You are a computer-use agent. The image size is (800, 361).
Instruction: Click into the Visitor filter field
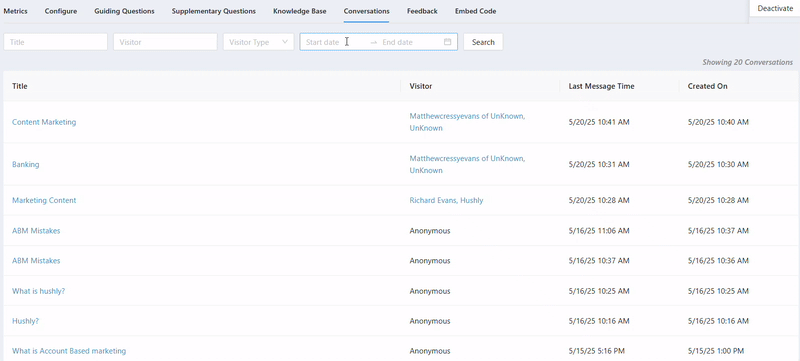tap(165, 42)
